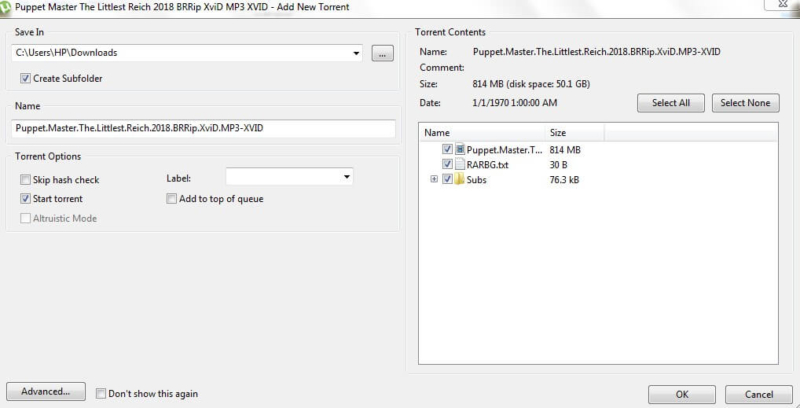Enable Add to top of queue
Viewport: 800px width, 408px height.
(x=171, y=198)
